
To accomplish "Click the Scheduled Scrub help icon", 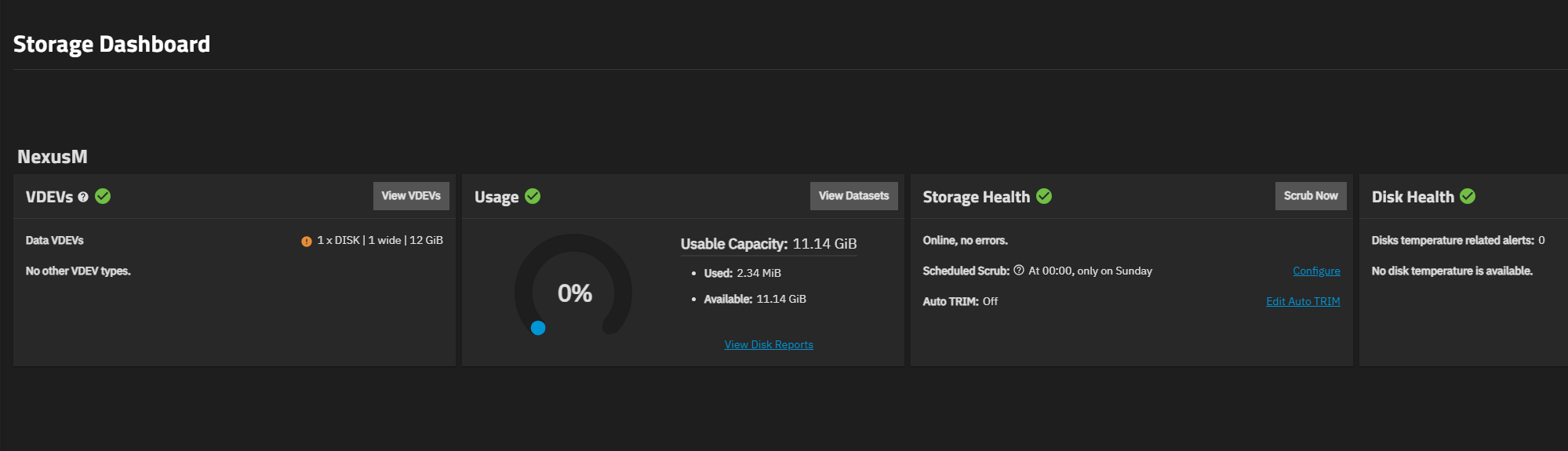I will (x=1019, y=270).
